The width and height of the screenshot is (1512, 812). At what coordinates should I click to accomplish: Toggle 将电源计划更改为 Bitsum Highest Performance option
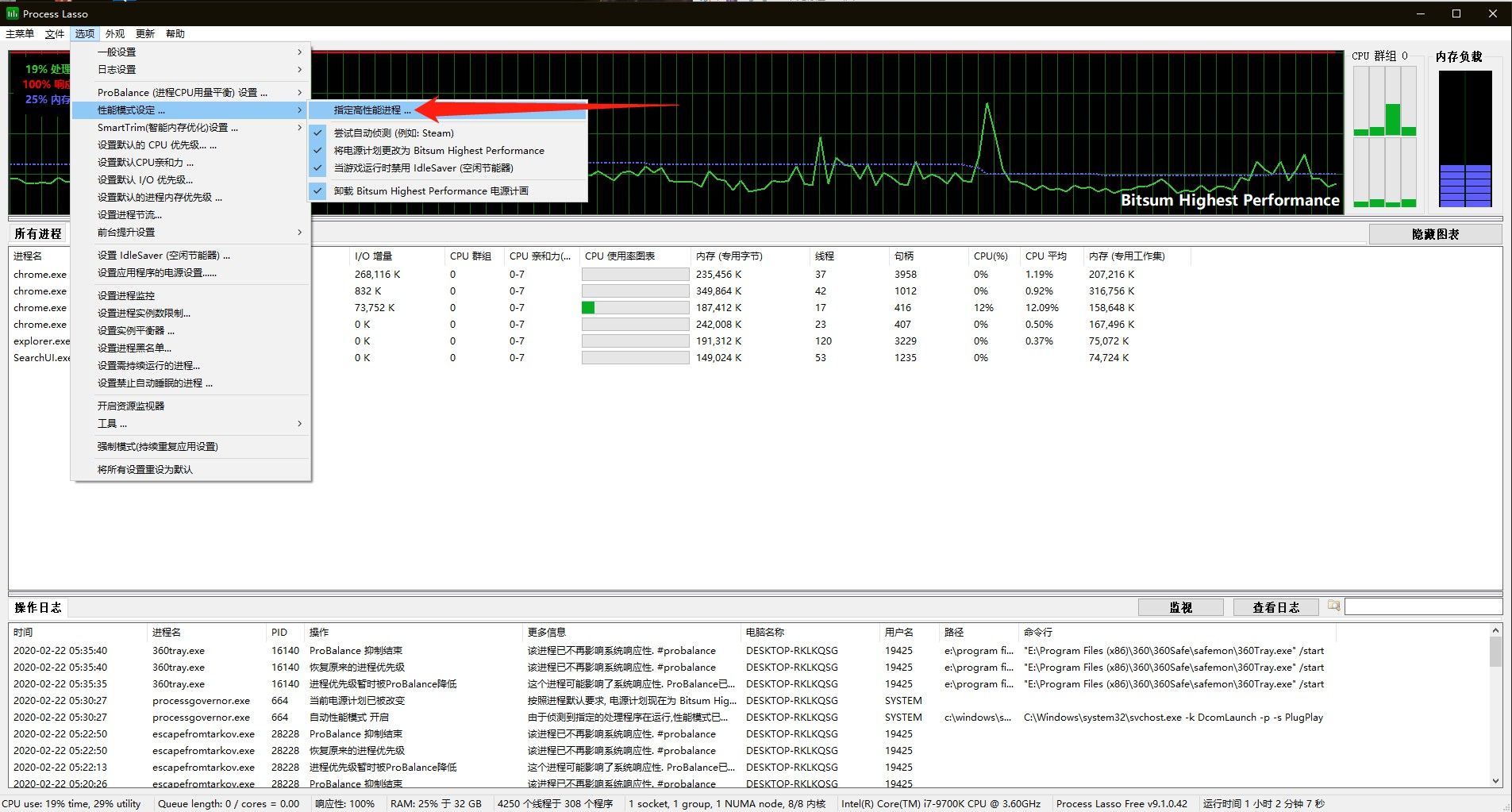click(x=448, y=151)
